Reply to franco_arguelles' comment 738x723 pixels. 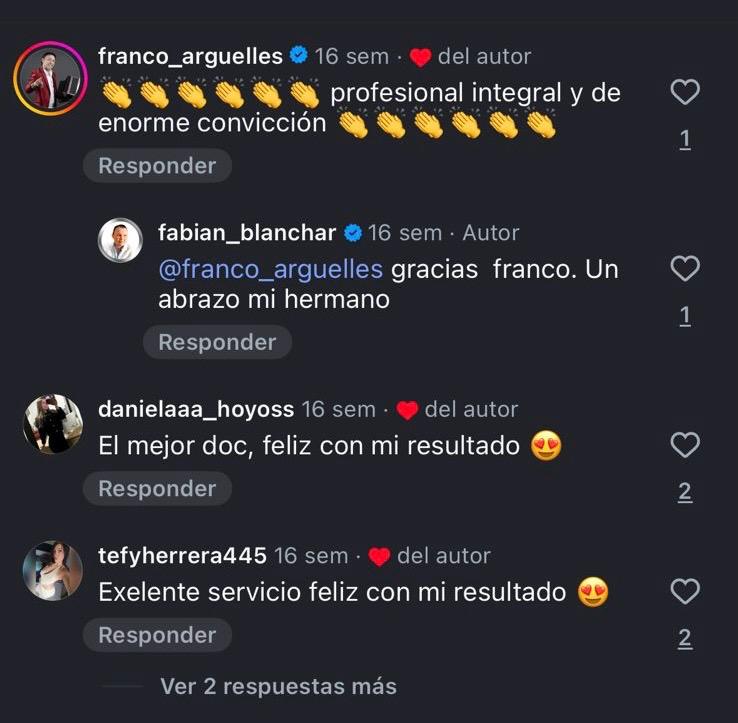click(x=157, y=166)
